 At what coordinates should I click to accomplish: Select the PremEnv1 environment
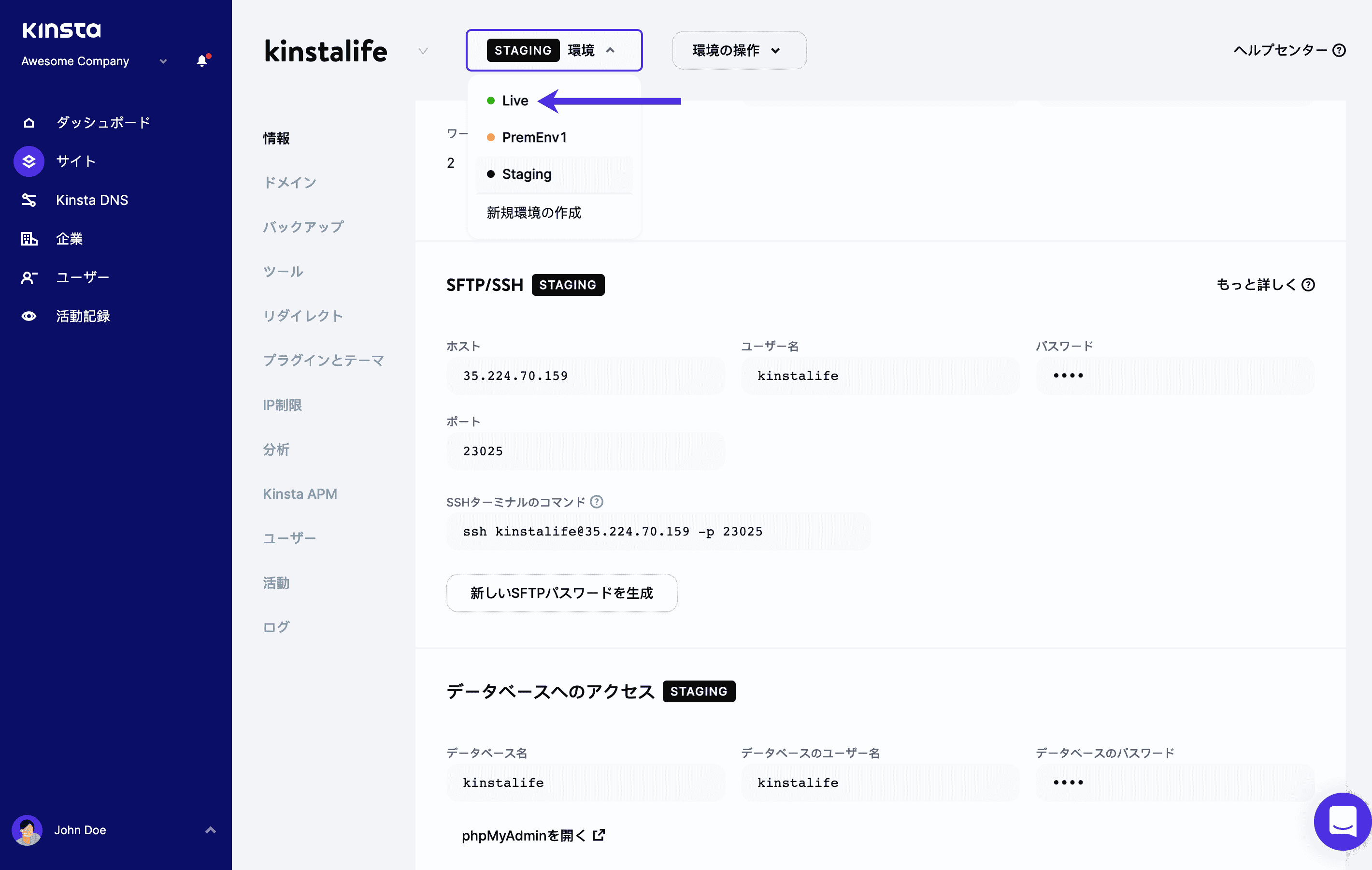[x=534, y=137]
